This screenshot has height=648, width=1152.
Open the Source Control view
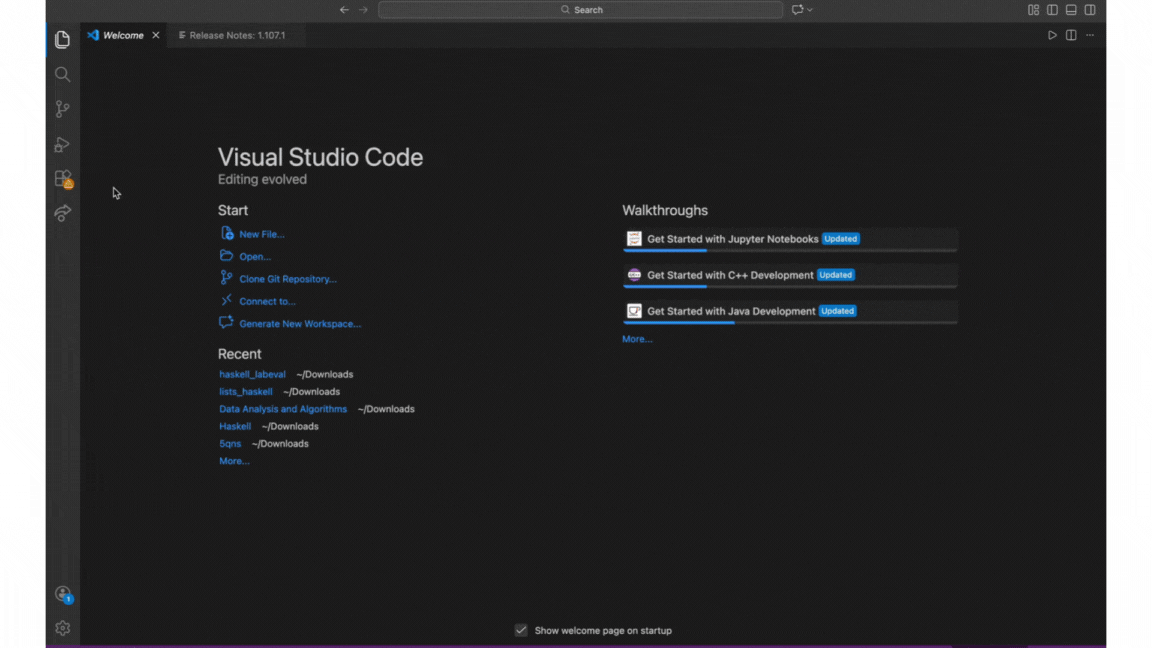point(62,109)
